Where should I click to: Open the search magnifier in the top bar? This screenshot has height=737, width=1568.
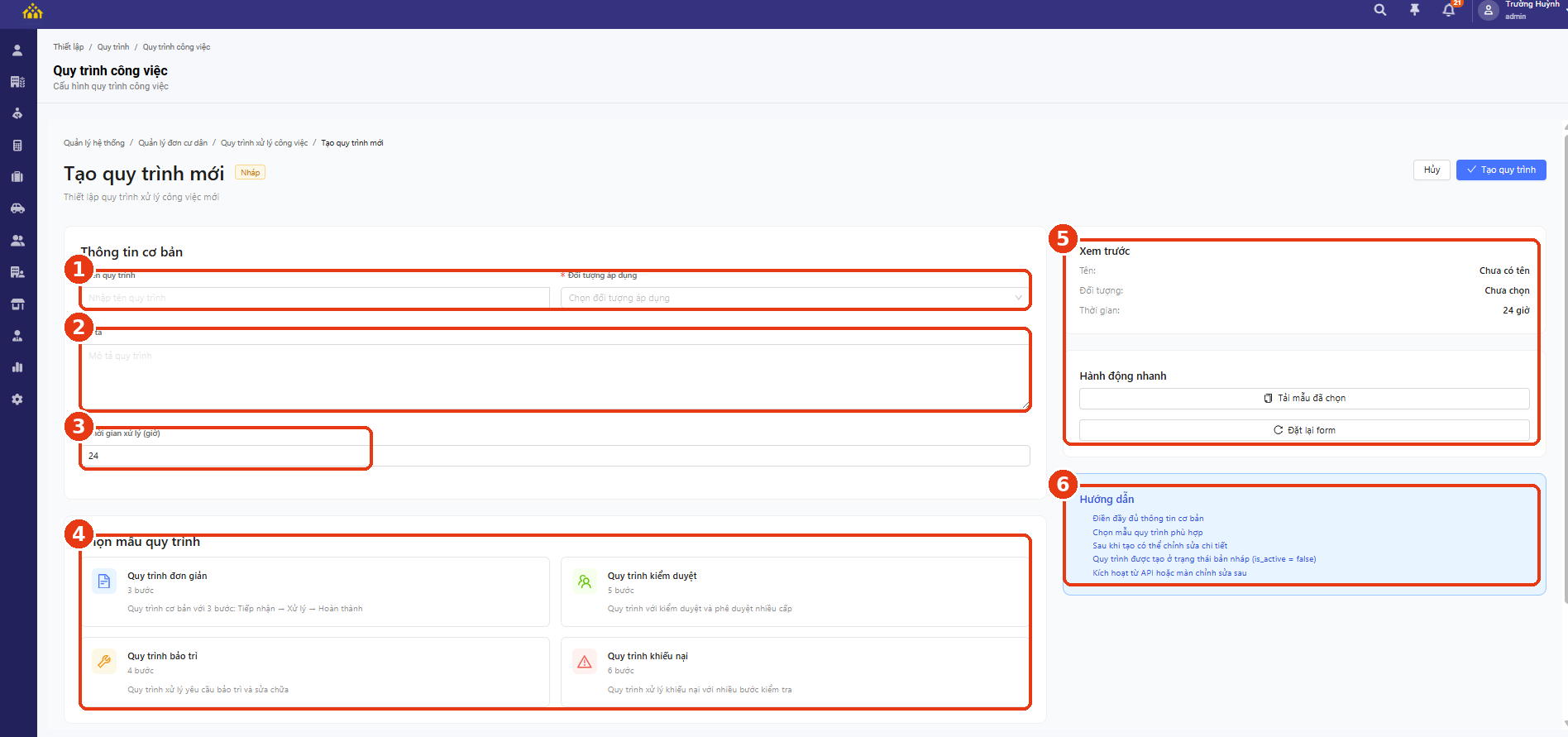click(1380, 10)
